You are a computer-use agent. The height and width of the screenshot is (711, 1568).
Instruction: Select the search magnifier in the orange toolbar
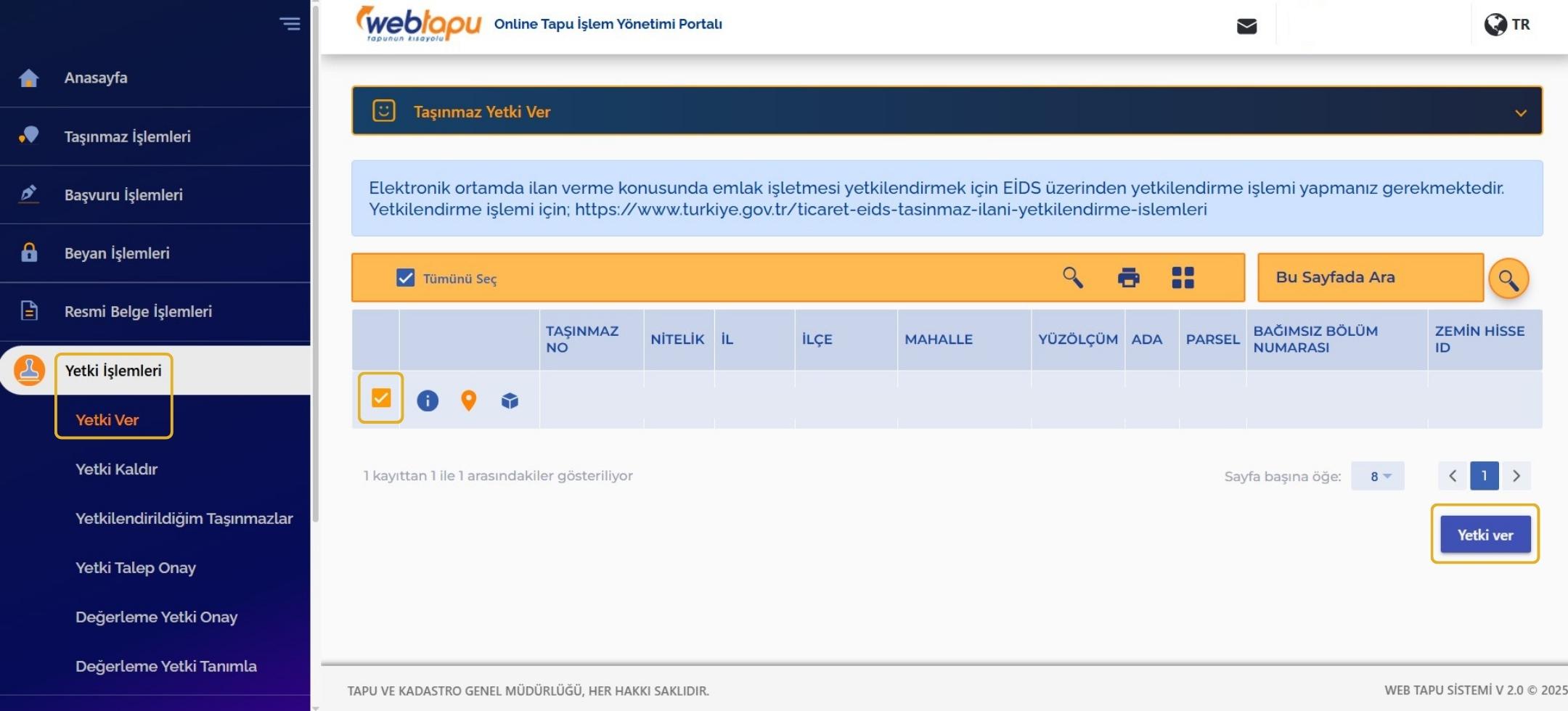point(1073,277)
